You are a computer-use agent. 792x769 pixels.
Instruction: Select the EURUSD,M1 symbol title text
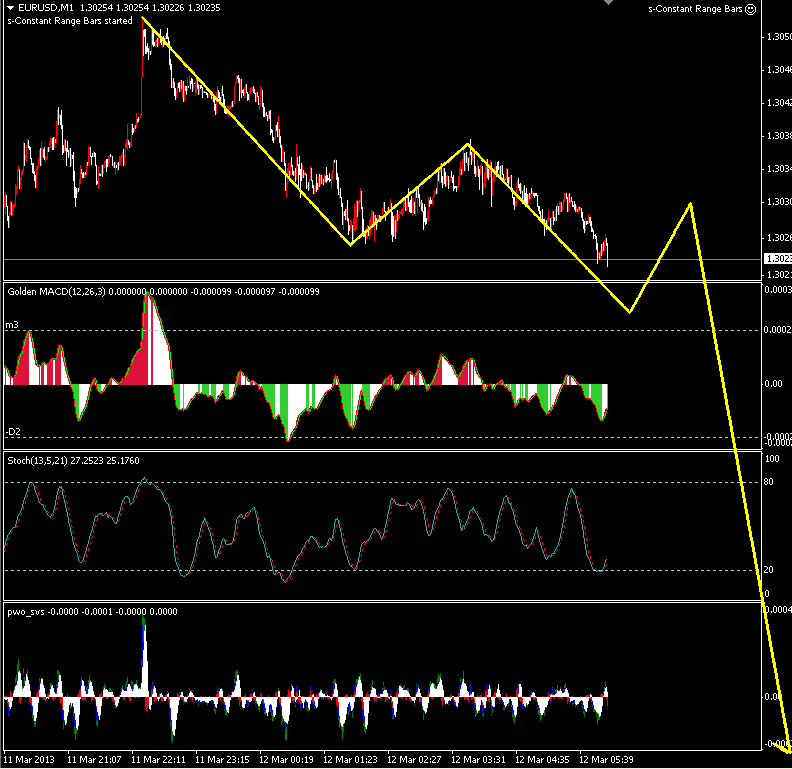point(45,8)
